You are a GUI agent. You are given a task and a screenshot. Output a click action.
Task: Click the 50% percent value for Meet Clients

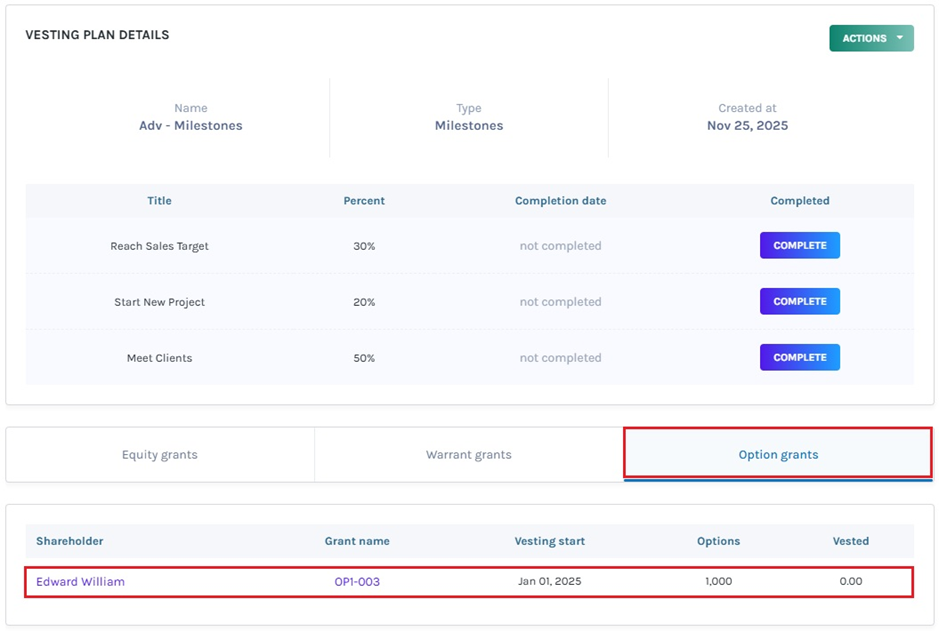364,358
